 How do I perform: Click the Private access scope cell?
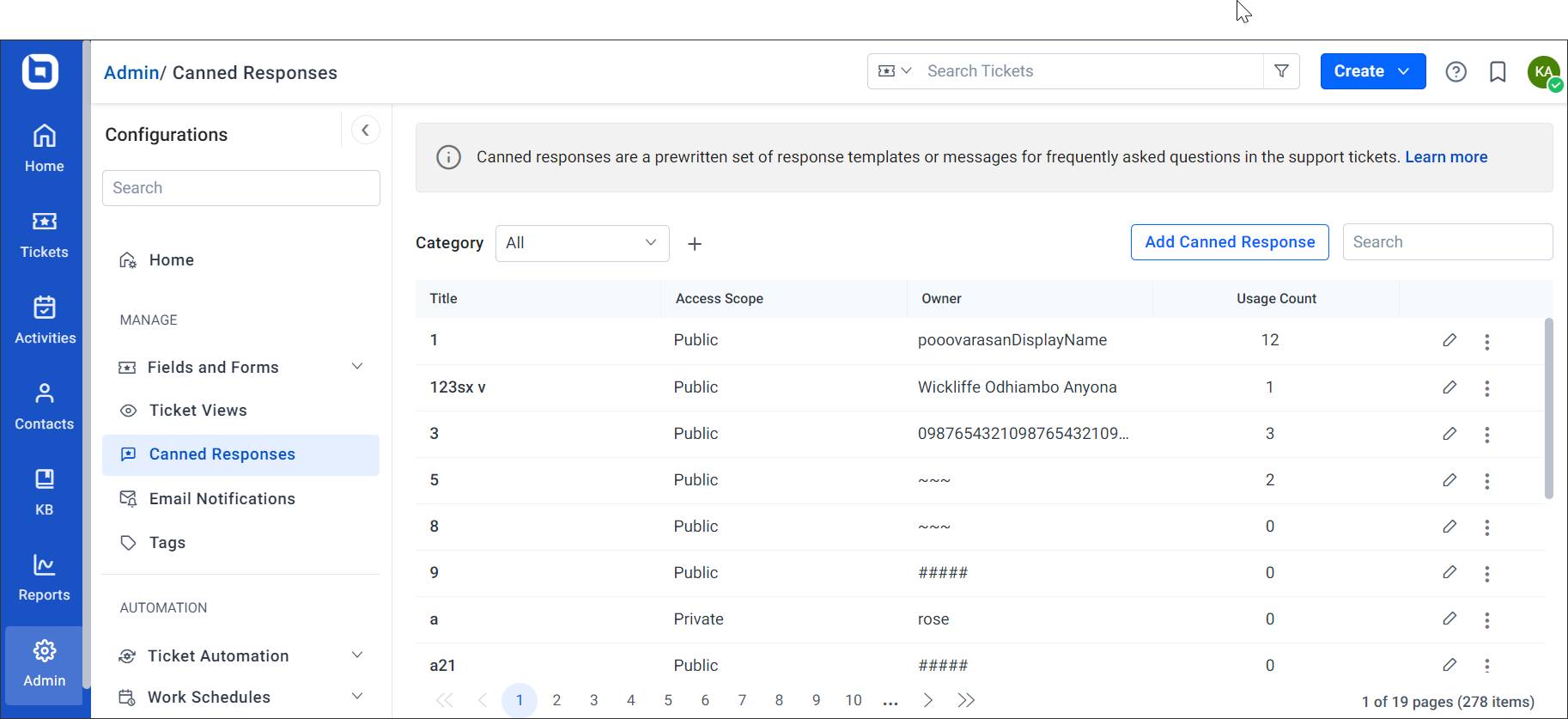pos(698,619)
